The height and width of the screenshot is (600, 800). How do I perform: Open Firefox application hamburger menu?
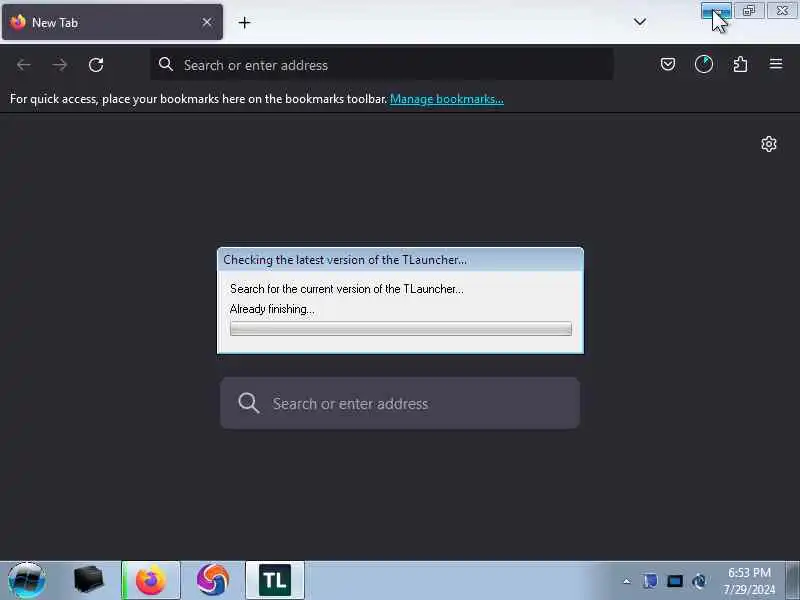(776, 64)
